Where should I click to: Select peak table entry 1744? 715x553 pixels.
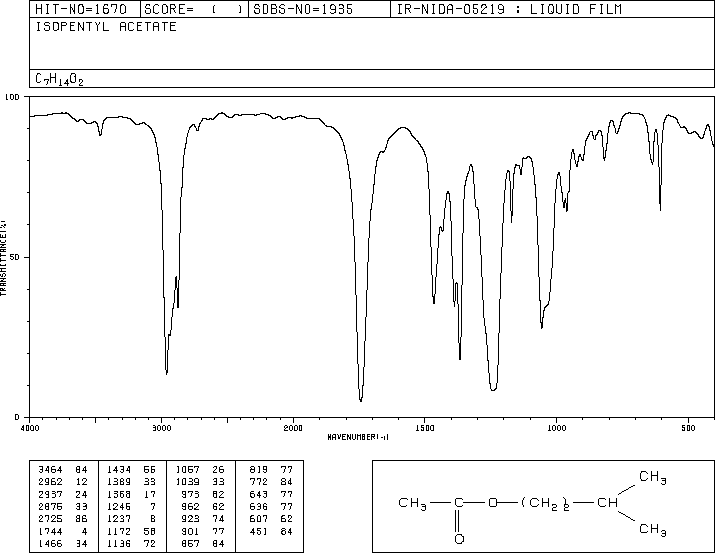point(62,531)
